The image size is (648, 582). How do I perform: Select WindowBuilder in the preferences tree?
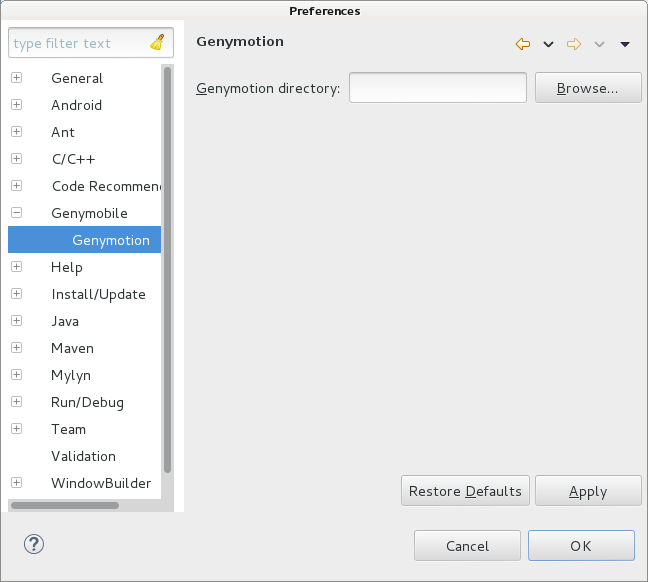(101, 483)
